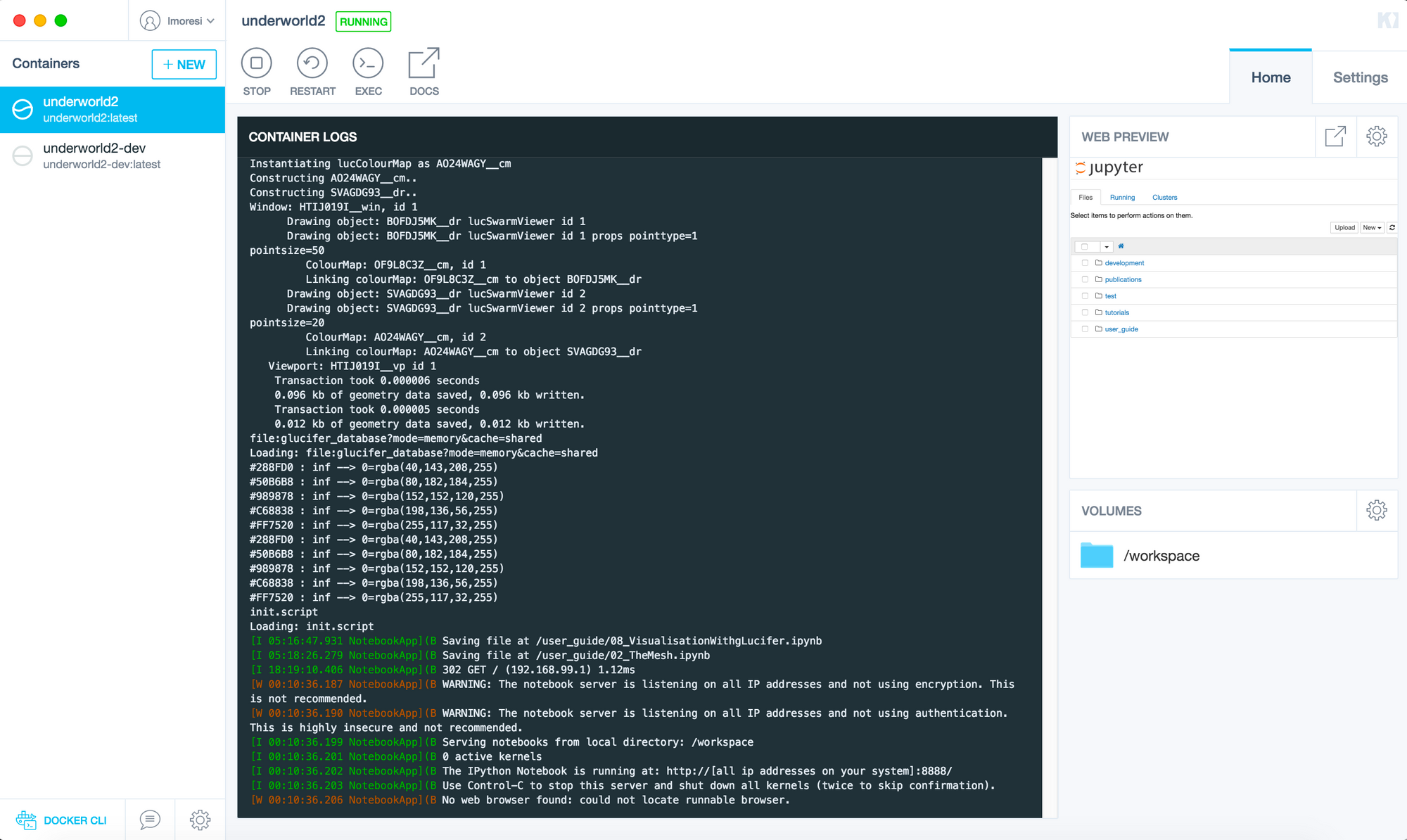
Task: Refresh the Jupyter file list
Action: 1392,228
